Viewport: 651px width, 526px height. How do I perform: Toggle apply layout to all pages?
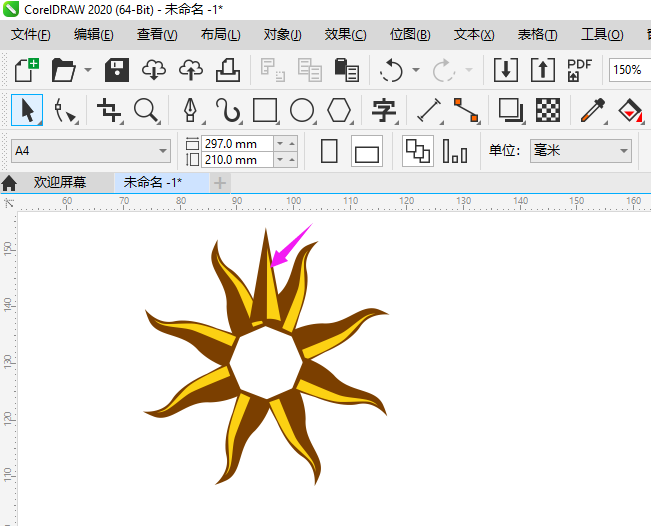[x=418, y=151]
